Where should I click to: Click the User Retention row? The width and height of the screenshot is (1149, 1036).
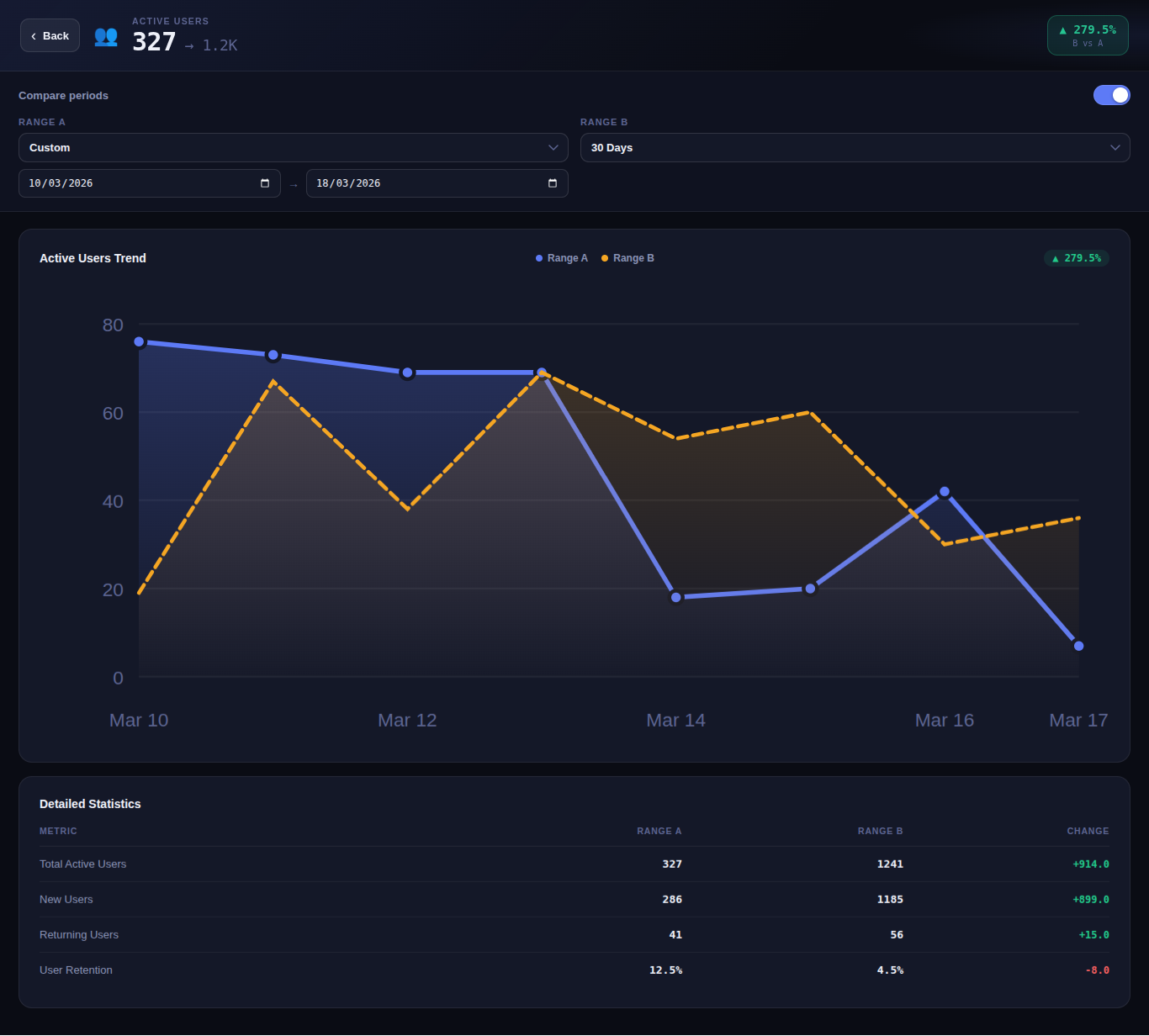tap(574, 970)
